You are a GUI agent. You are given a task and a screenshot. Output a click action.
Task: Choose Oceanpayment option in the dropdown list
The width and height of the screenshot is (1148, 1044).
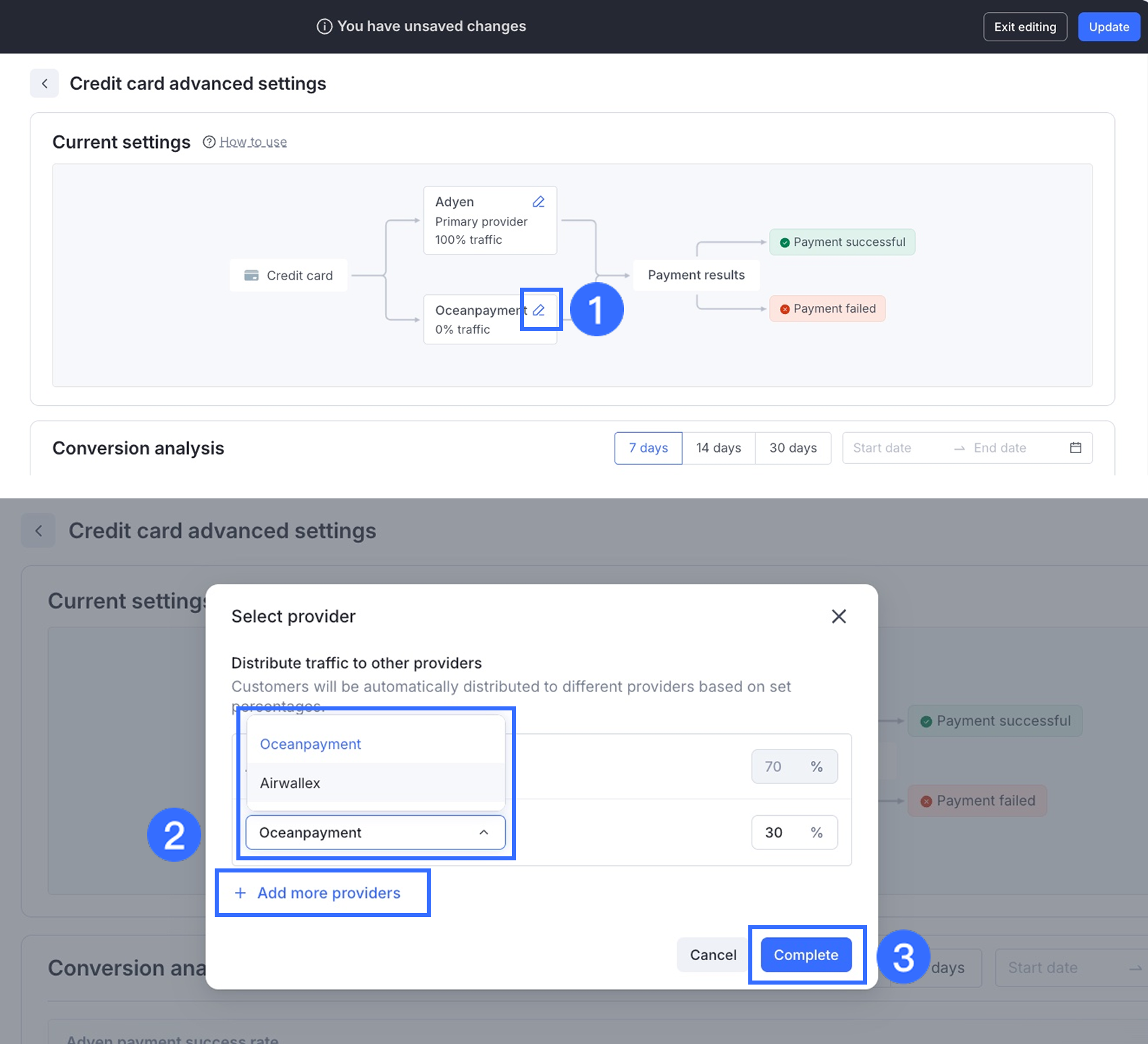(x=311, y=743)
